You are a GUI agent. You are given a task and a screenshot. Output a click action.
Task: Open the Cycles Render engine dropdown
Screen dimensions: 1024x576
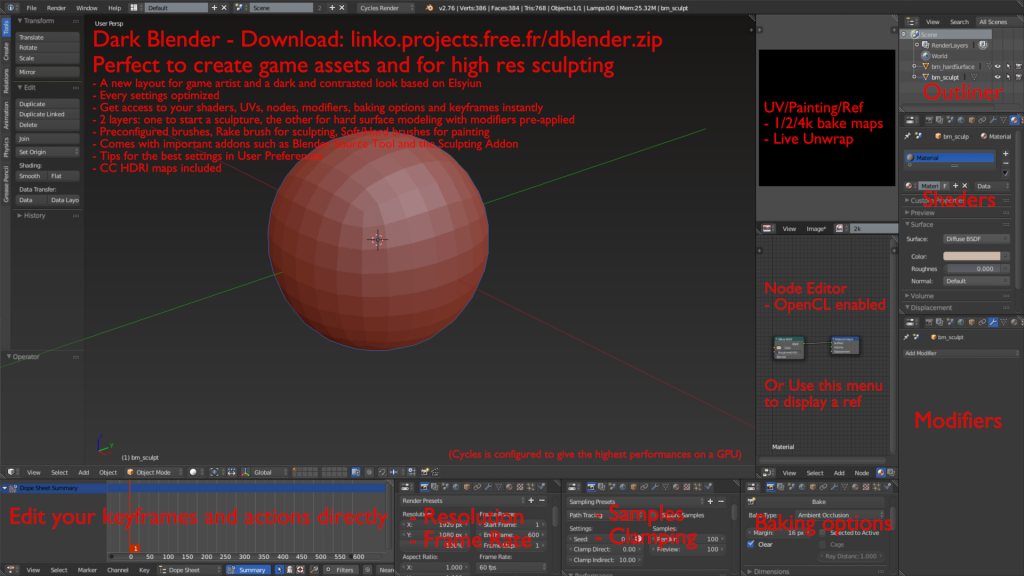(x=386, y=8)
